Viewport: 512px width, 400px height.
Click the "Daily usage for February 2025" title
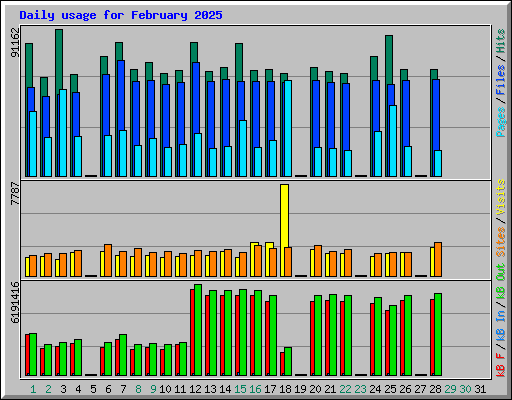[x=121, y=15]
